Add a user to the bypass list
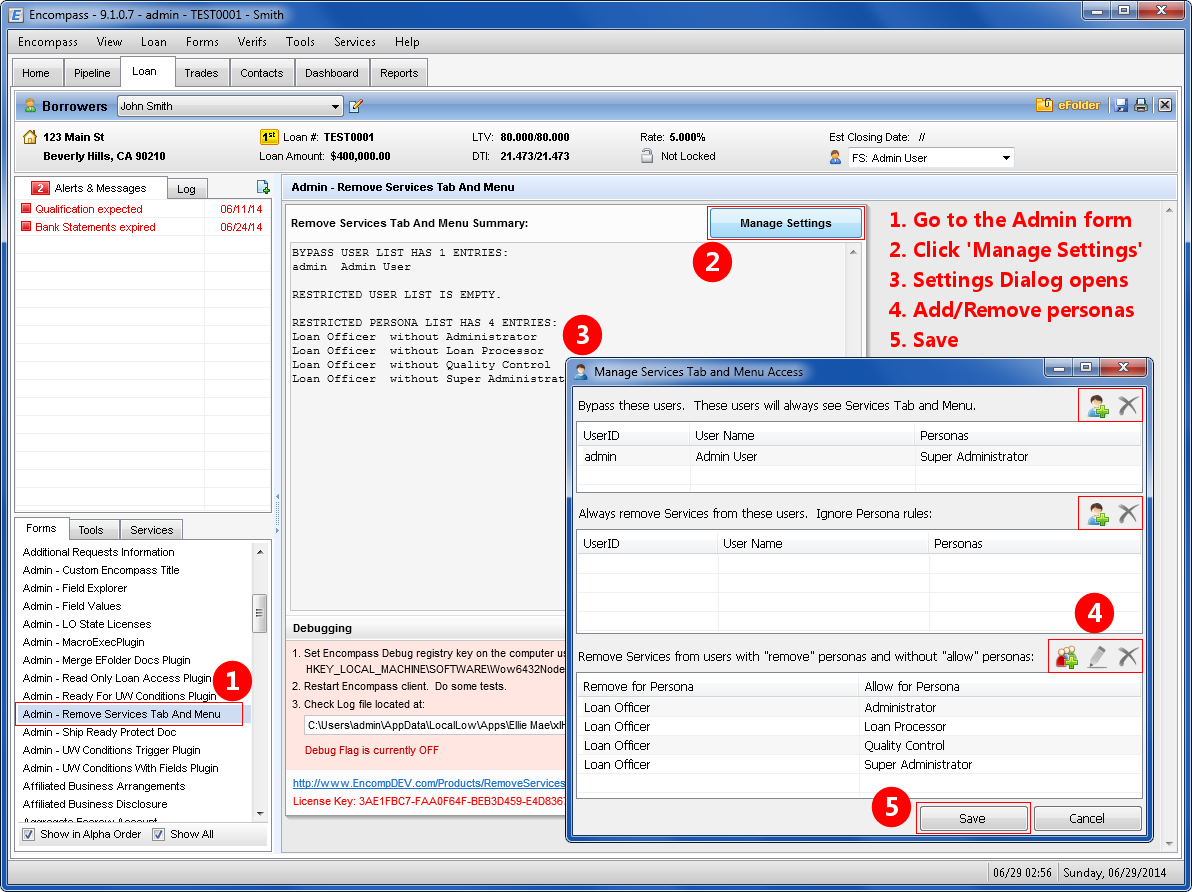Image resolution: width=1192 pixels, height=892 pixels. point(1097,406)
